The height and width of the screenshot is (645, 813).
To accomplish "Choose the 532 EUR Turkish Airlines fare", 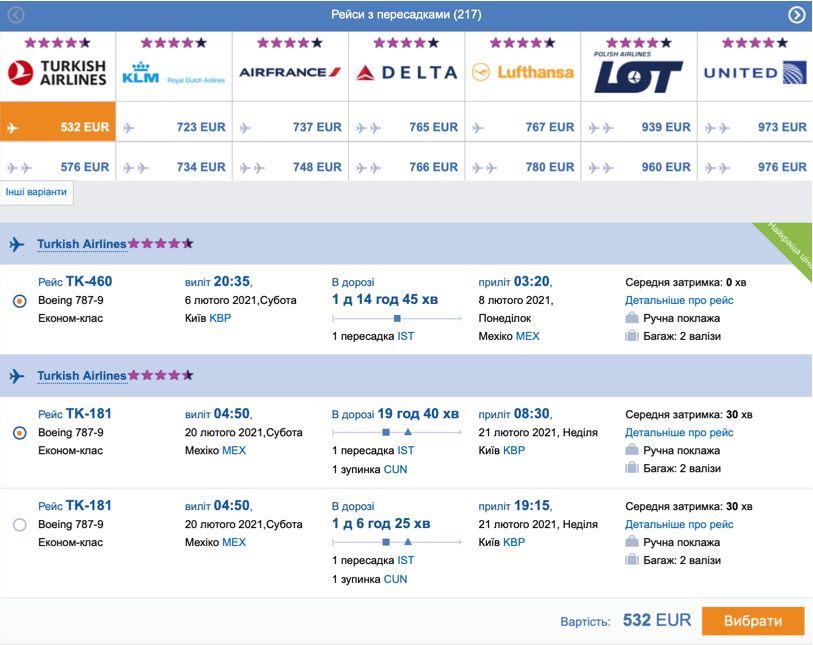I will [x=58, y=127].
